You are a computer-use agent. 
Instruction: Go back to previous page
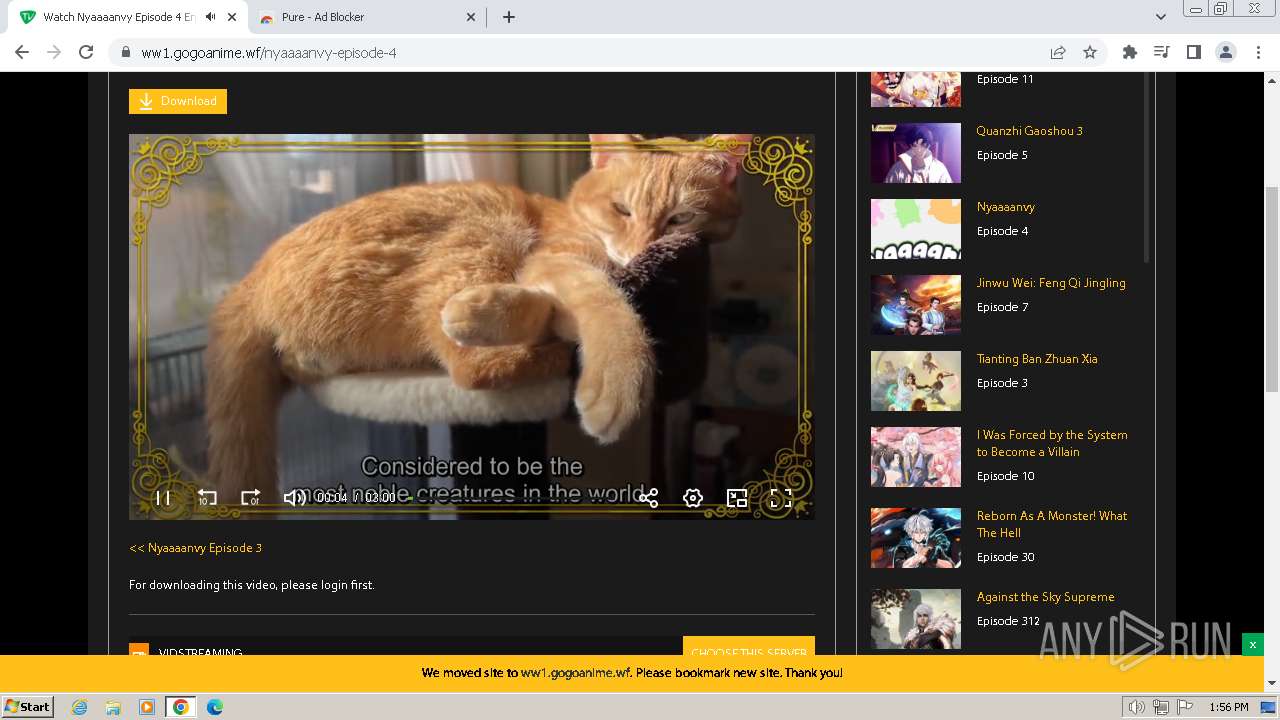(22, 52)
